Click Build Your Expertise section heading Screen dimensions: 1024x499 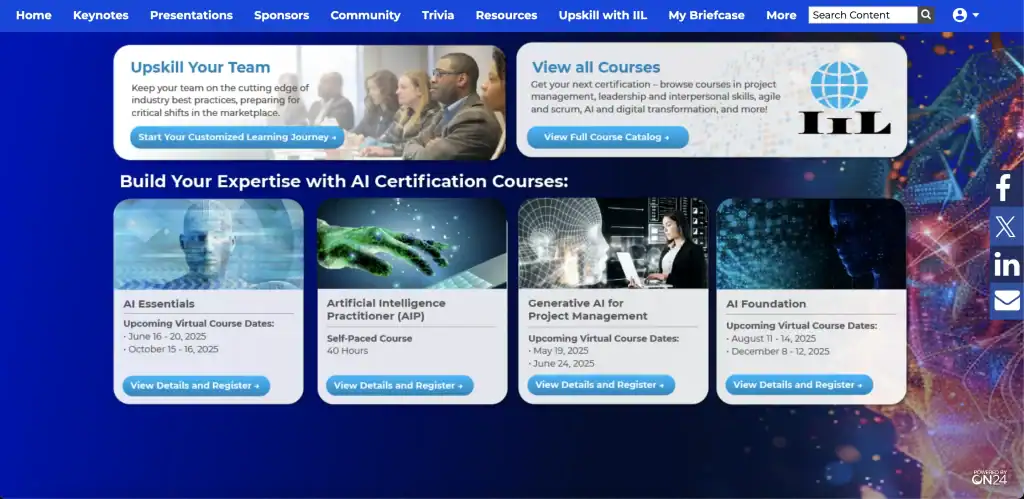pos(344,182)
